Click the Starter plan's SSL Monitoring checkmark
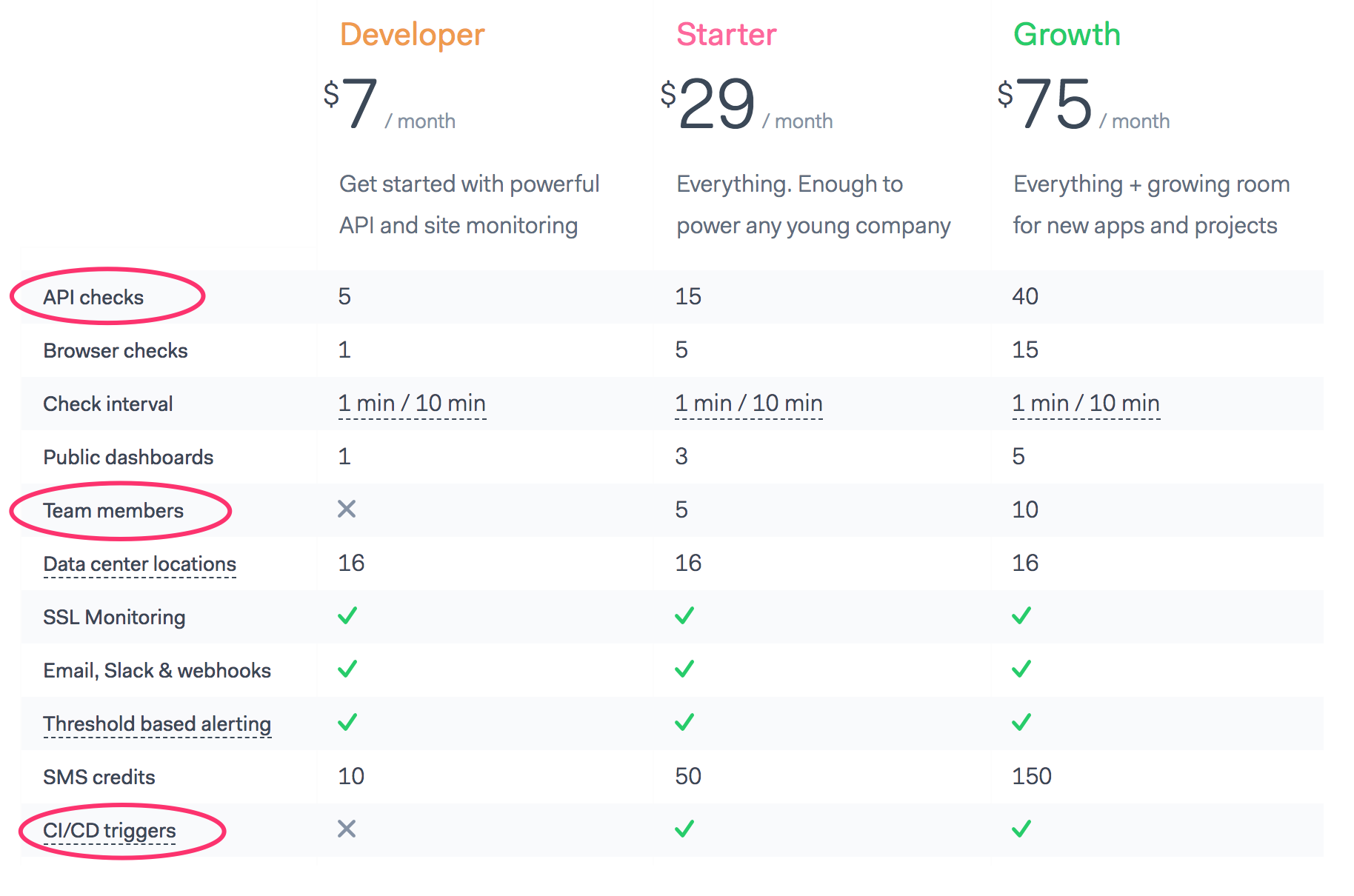 (684, 615)
